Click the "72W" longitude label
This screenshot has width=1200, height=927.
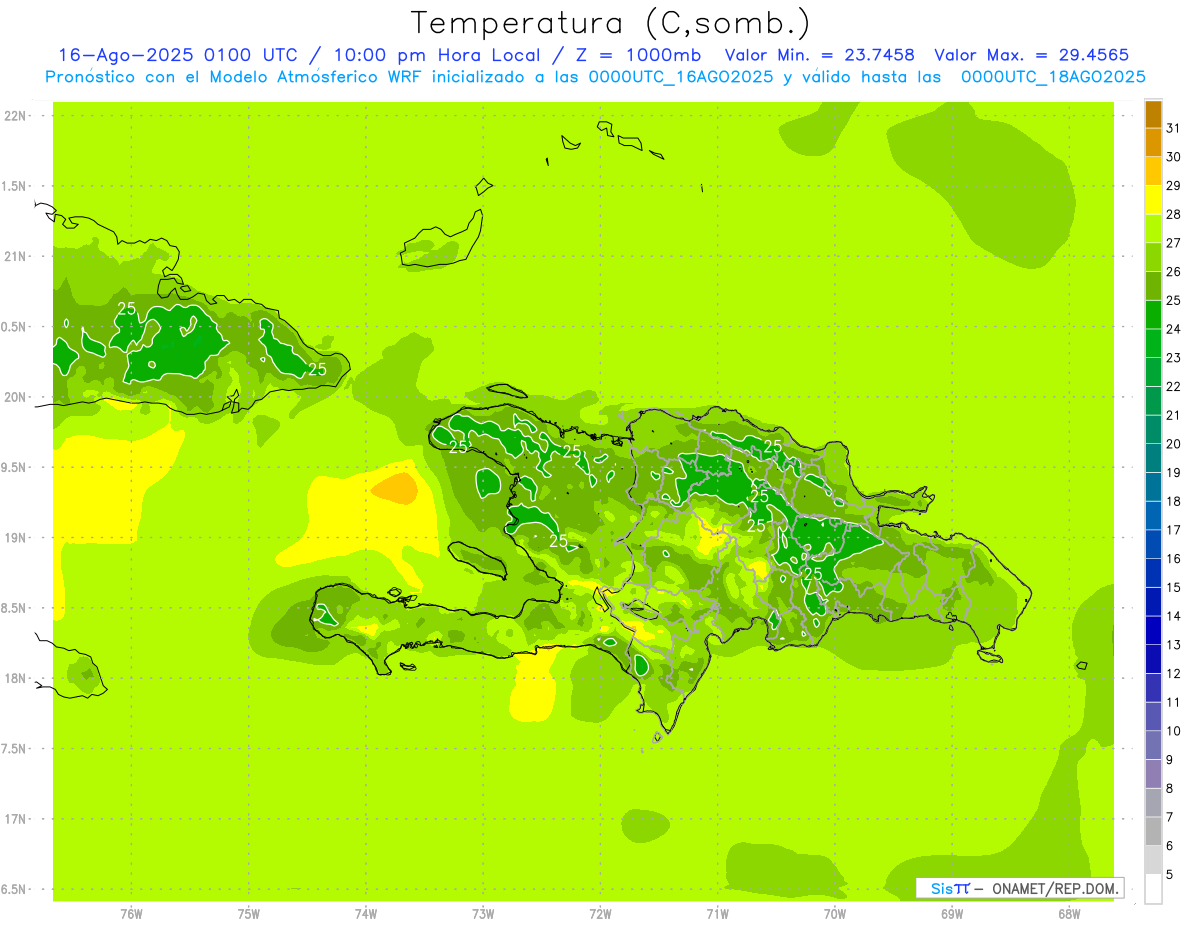600,913
